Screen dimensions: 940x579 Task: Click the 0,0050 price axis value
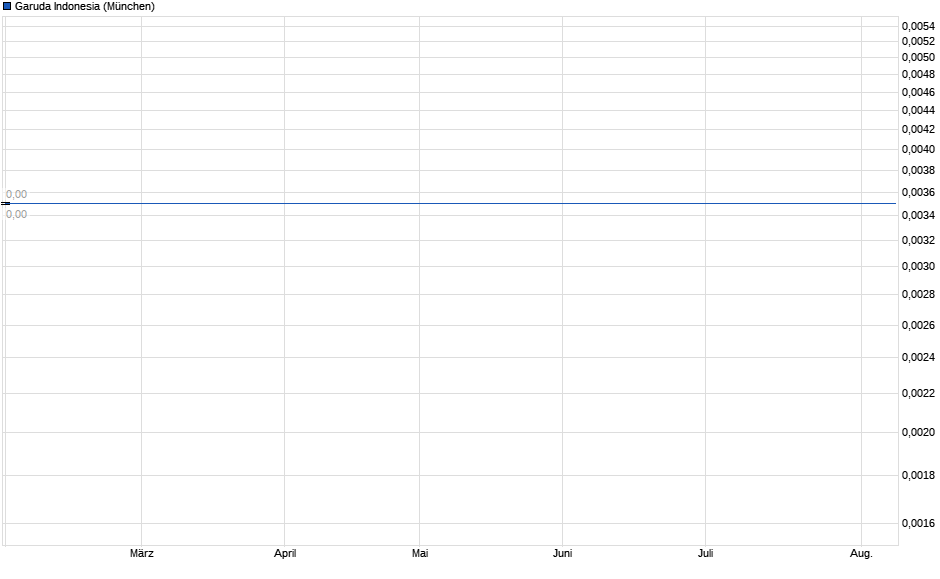[918, 58]
